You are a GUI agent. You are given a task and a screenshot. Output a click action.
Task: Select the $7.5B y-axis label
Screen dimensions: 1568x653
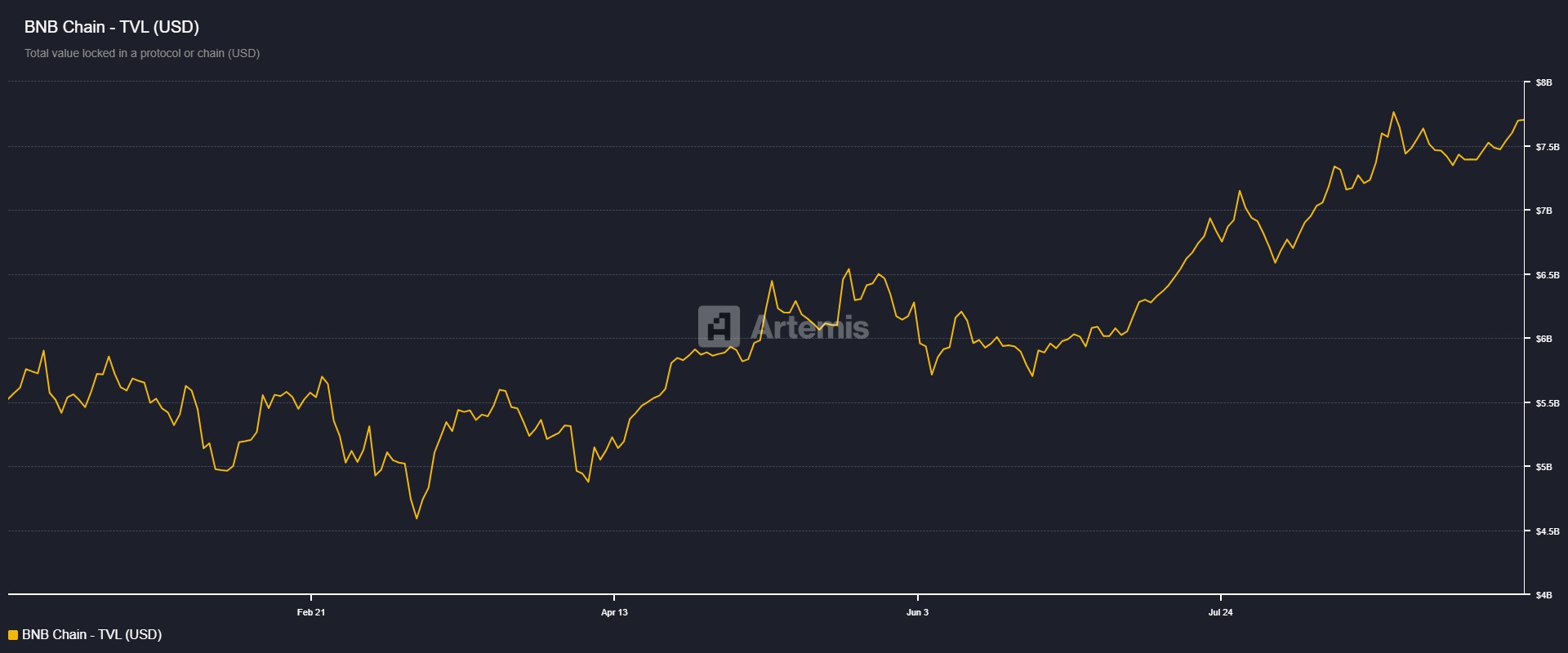(1547, 147)
